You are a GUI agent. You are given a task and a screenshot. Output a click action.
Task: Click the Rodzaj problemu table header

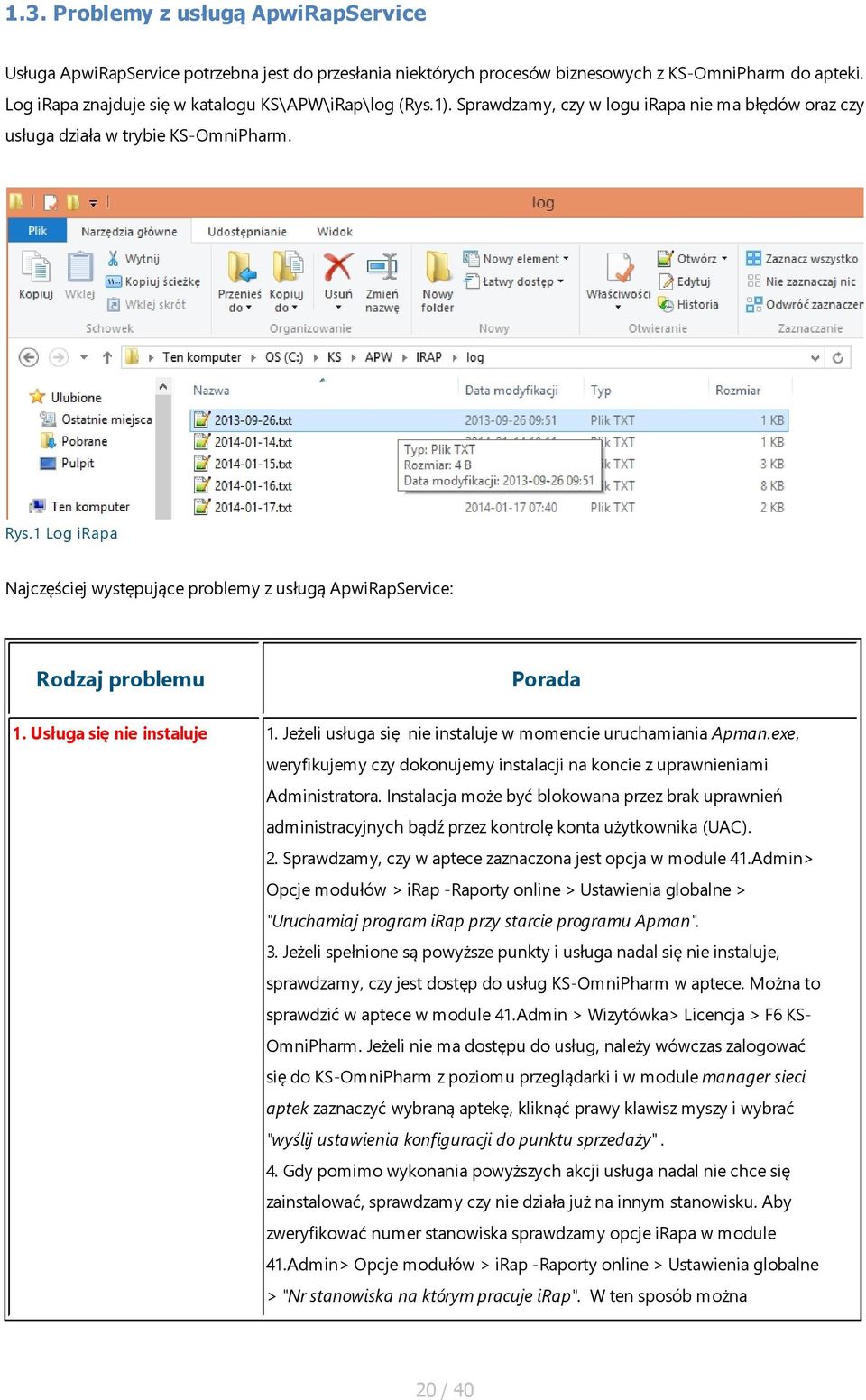click(x=120, y=679)
